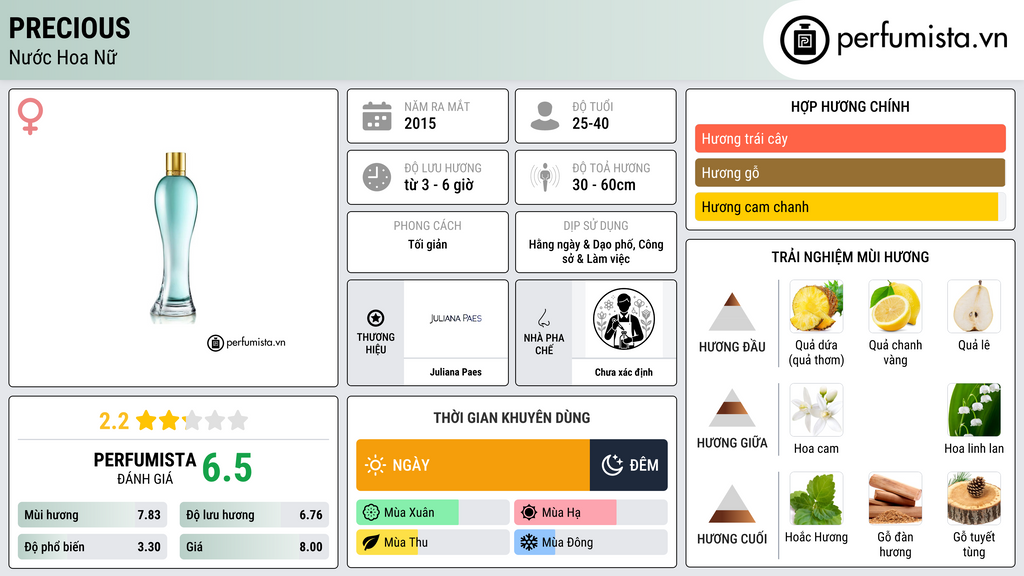Click the pink female gender symbol

coord(30,116)
